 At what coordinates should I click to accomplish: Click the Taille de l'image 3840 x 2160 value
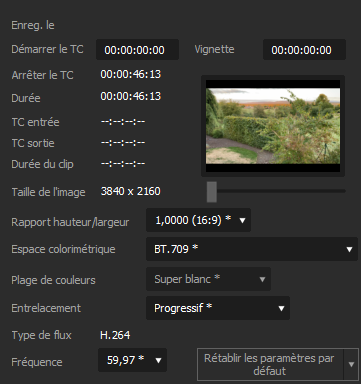pyautogui.click(x=130, y=191)
